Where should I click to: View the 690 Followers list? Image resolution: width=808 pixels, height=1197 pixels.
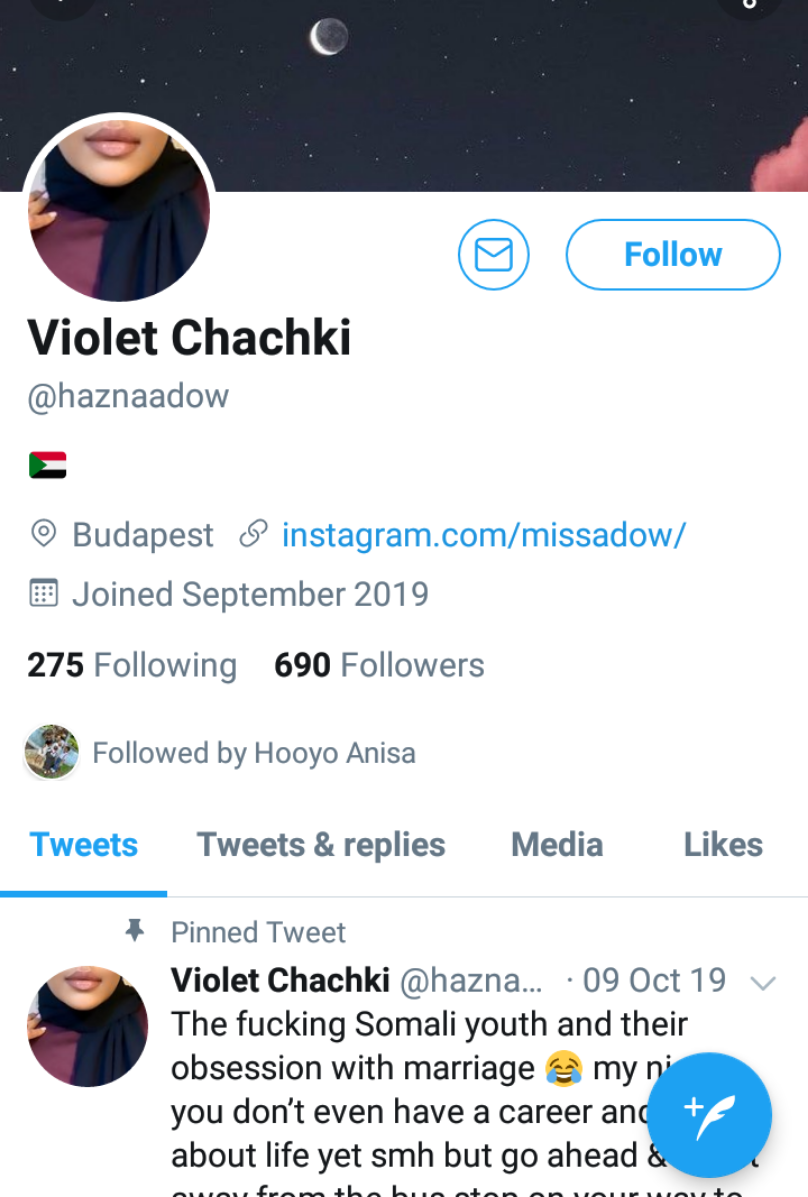click(379, 665)
